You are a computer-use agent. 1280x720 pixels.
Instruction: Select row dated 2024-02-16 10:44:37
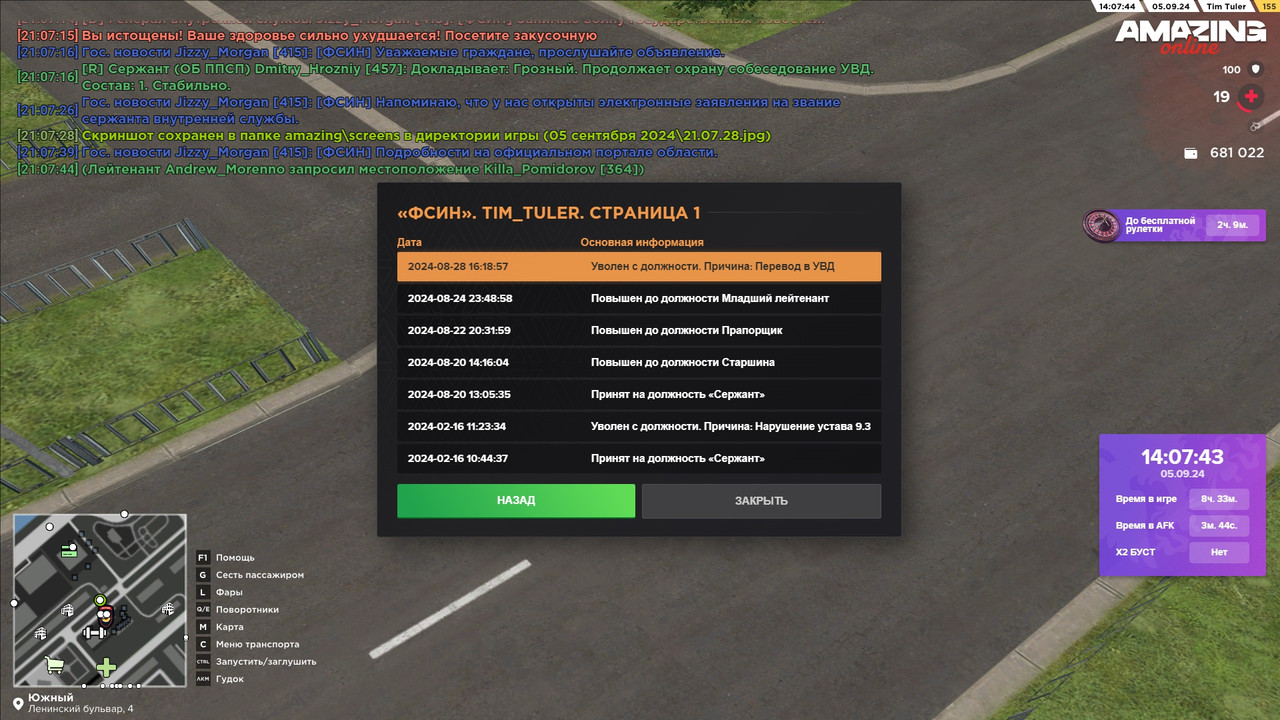[639, 458]
